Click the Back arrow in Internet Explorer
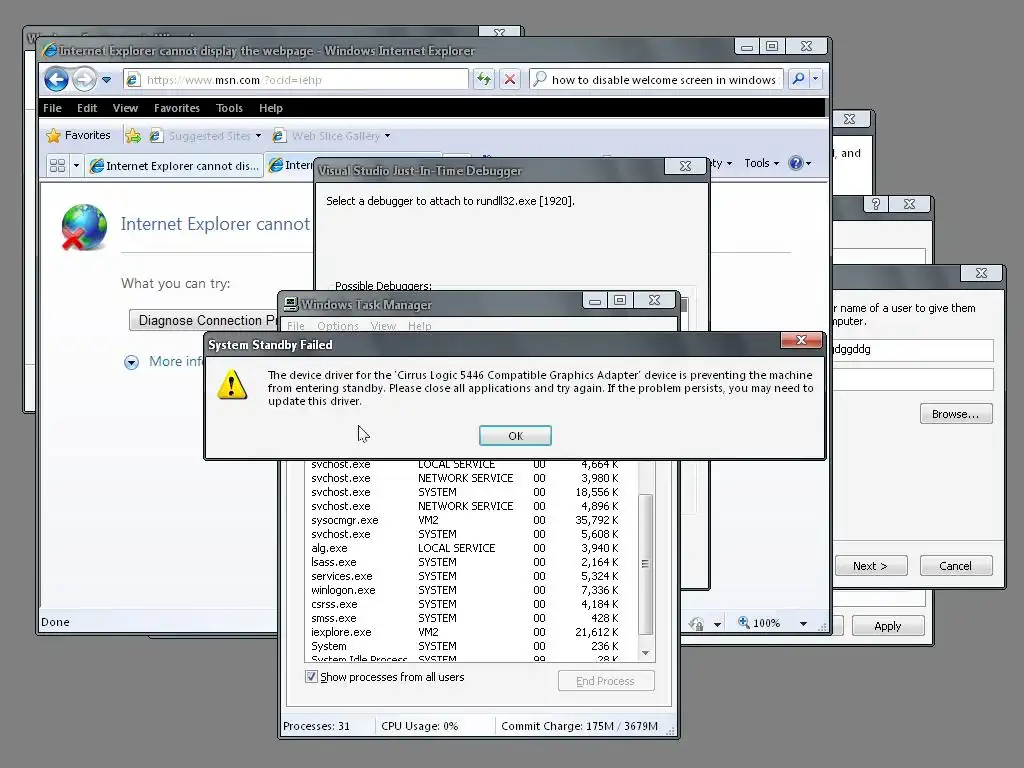 click(x=56, y=80)
